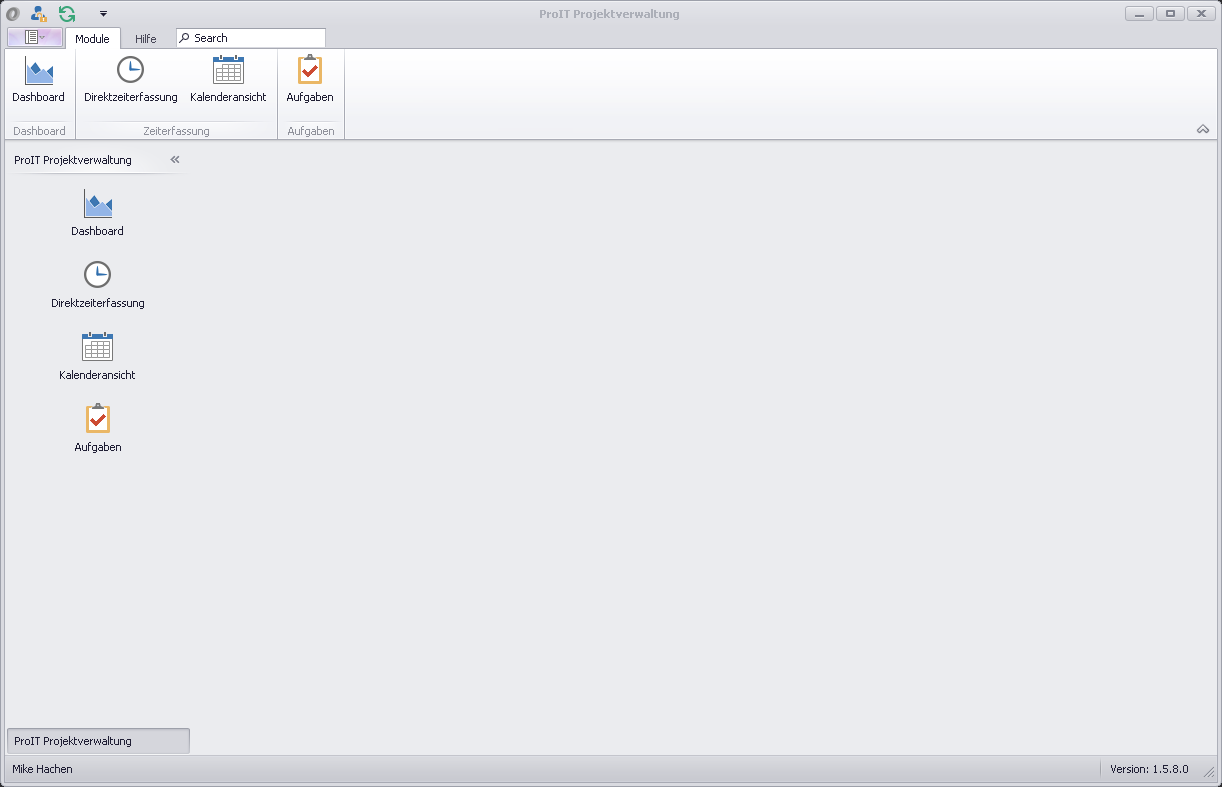Open Kalenderansicht in the ribbon
The height and width of the screenshot is (787, 1222).
[228, 80]
